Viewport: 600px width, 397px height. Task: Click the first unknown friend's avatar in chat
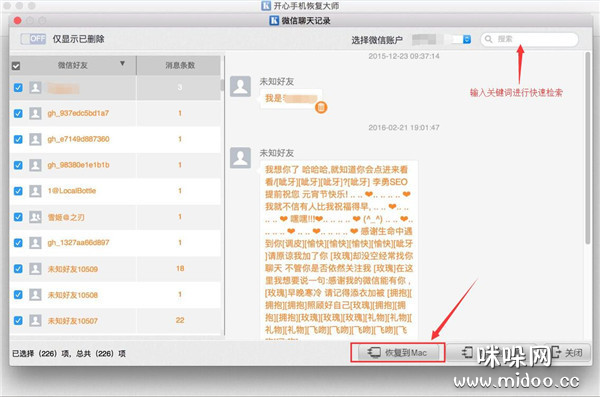click(240, 87)
